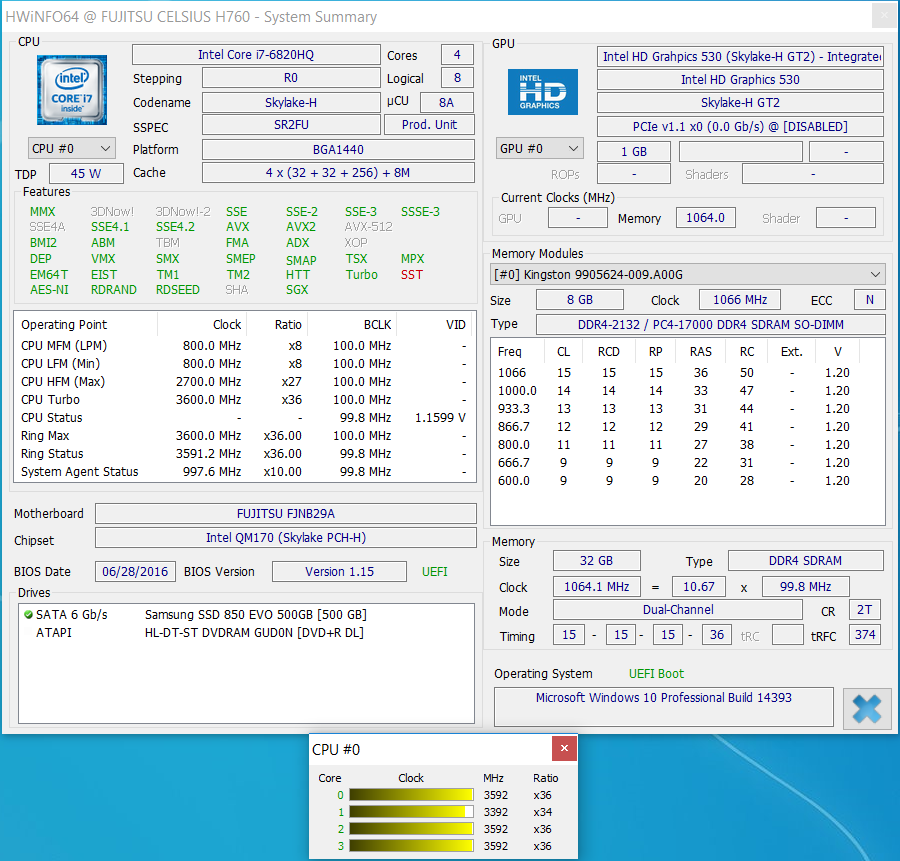Click the Cache 4 x (32 + 32 + 256) + 8M field
Image resolution: width=900 pixels, height=861 pixels.
pyautogui.click(x=338, y=173)
